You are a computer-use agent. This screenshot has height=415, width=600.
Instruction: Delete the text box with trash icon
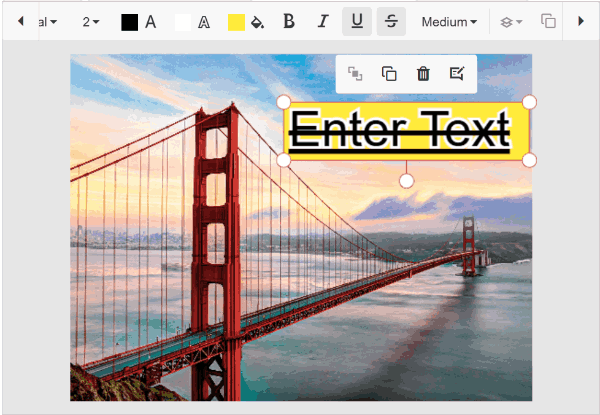coord(423,73)
